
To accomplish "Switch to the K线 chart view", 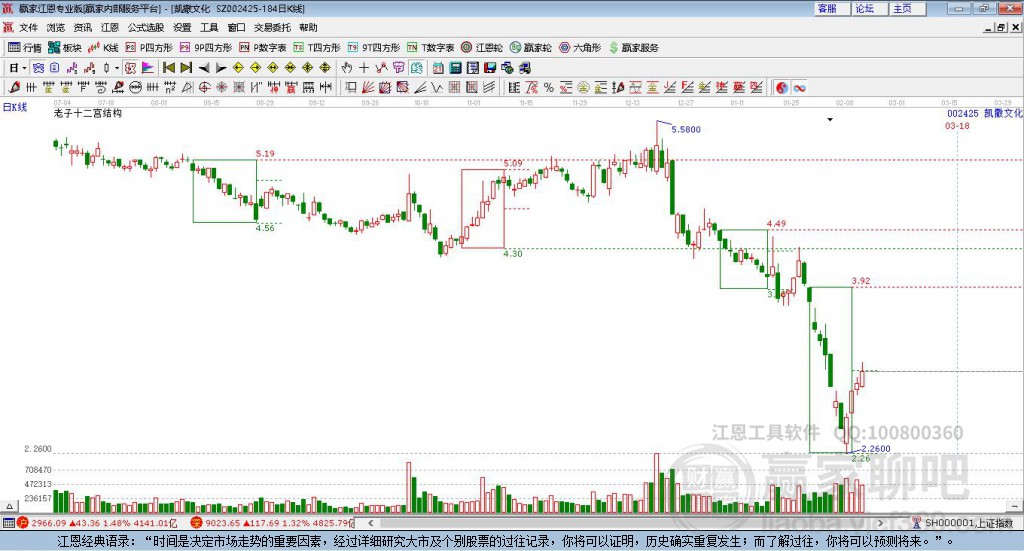I will coord(103,48).
